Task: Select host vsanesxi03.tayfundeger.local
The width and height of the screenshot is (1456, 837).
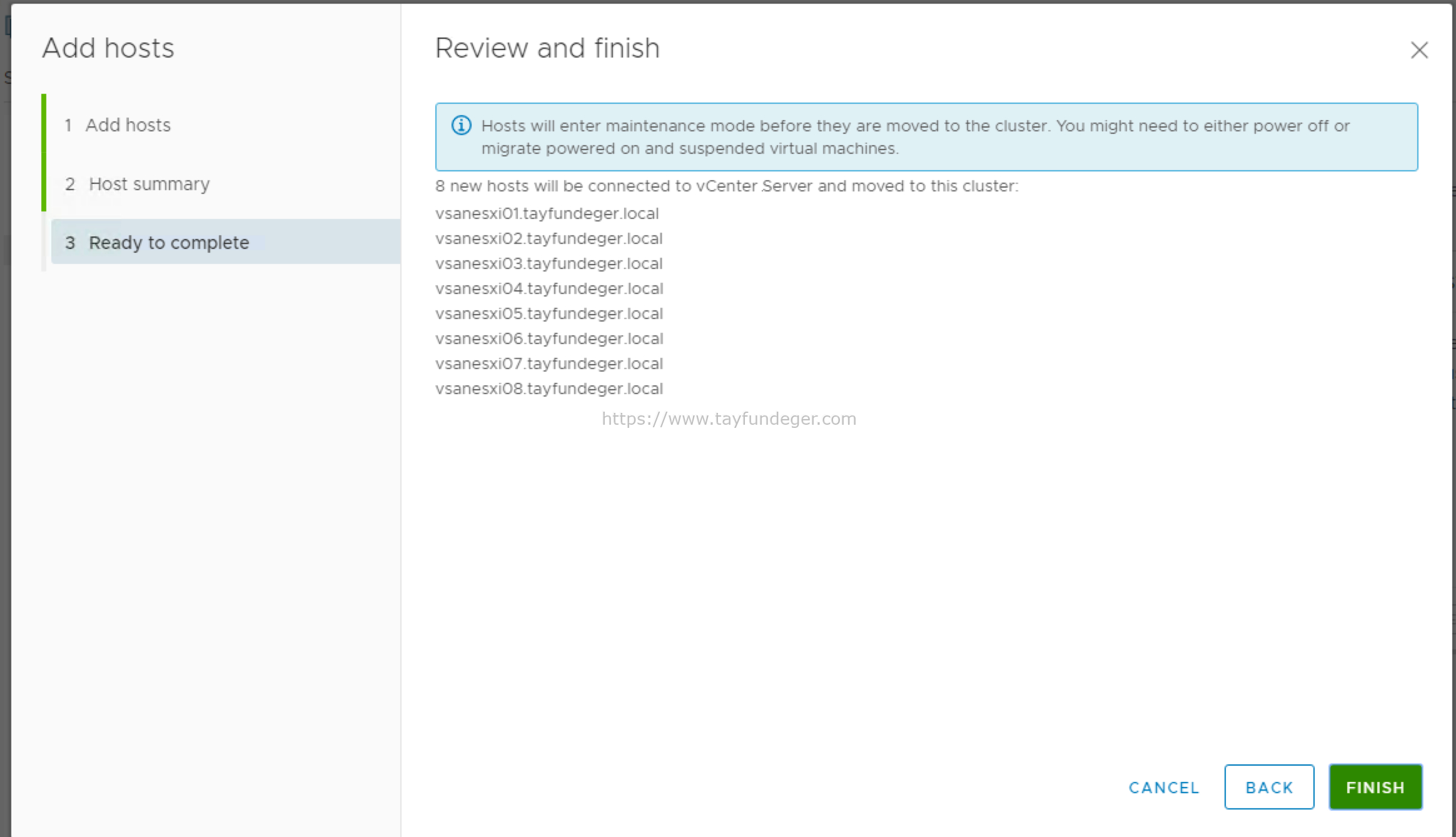Action: [x=549, y=263]
